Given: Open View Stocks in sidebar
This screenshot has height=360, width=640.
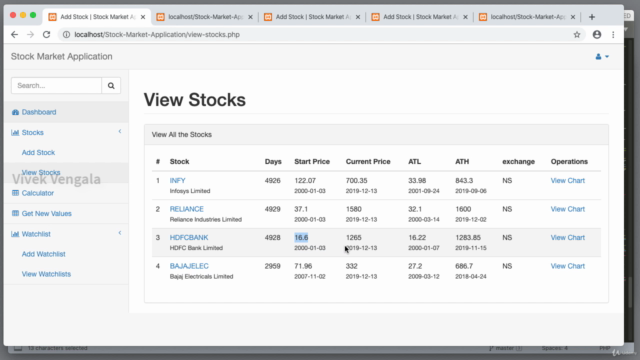Looking at the screenshot, I should click(x=41, y=173).
